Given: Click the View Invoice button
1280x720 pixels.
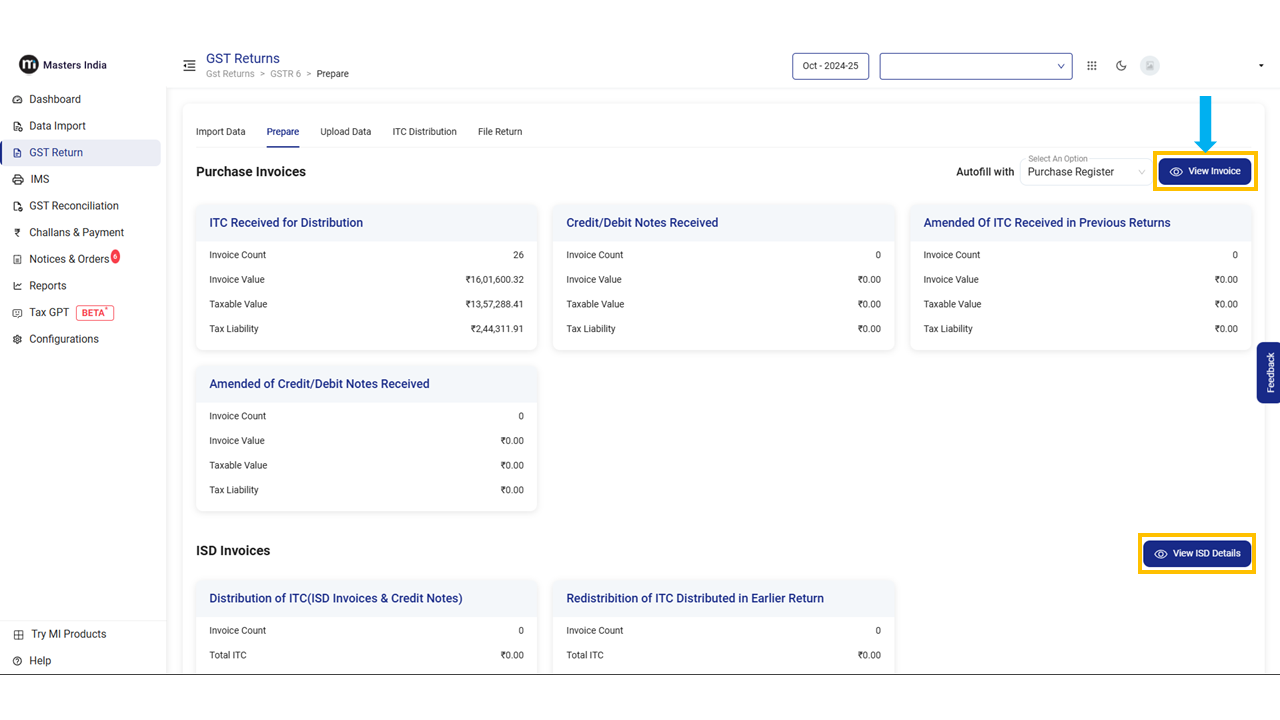Looking at the screenshot, I should pyautogui.click(x=1204, y=171).
